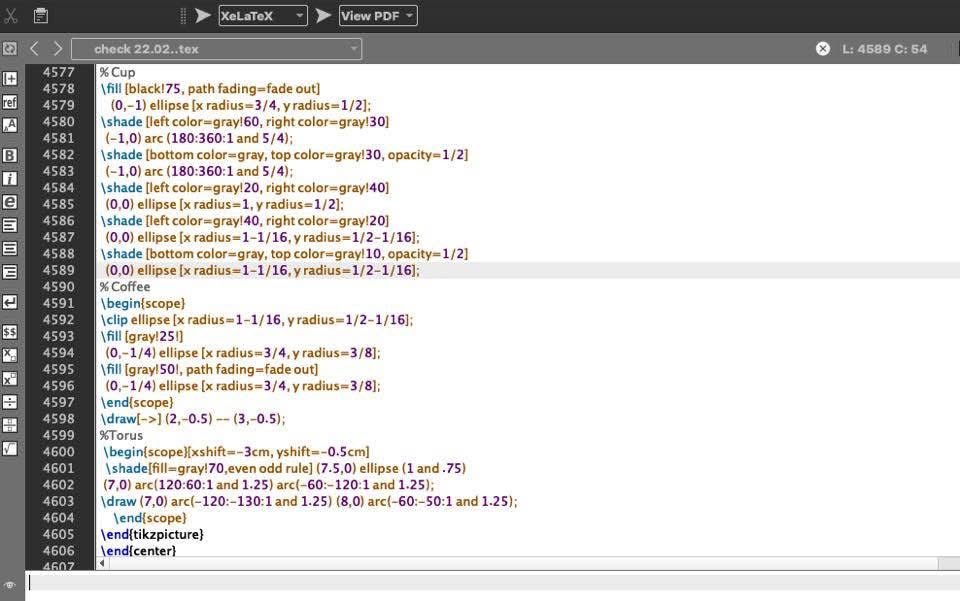
Task: Open the XeLaTeX compiler dropdown
Action: coord(263,15)
